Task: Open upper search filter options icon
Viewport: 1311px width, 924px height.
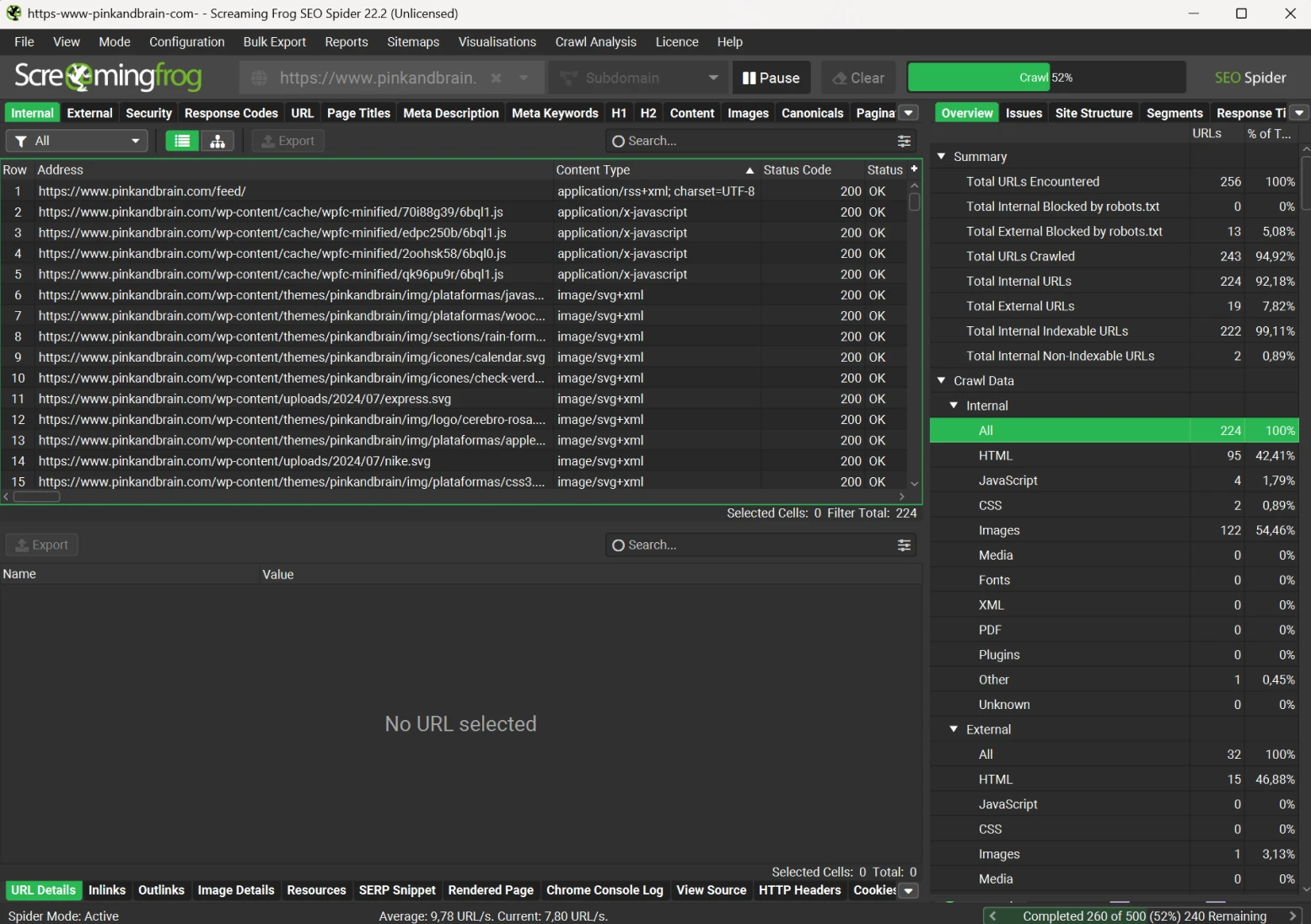Action: coord(904,141)
